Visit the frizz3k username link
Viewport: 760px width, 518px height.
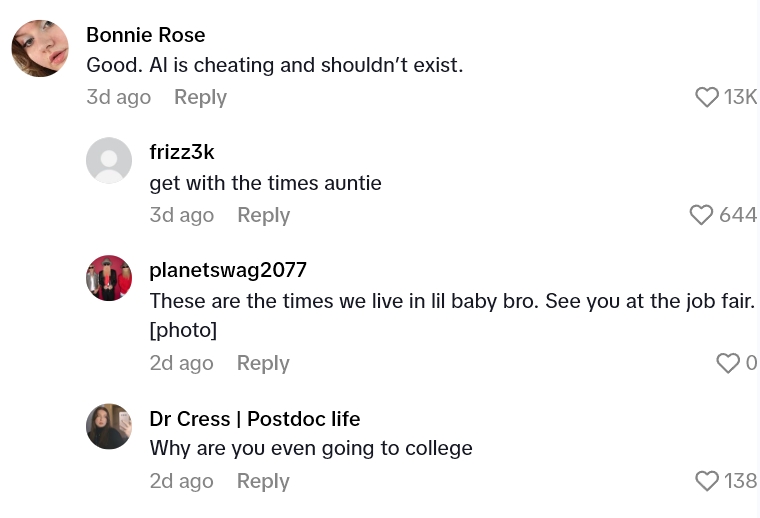(x=182, y=152)
